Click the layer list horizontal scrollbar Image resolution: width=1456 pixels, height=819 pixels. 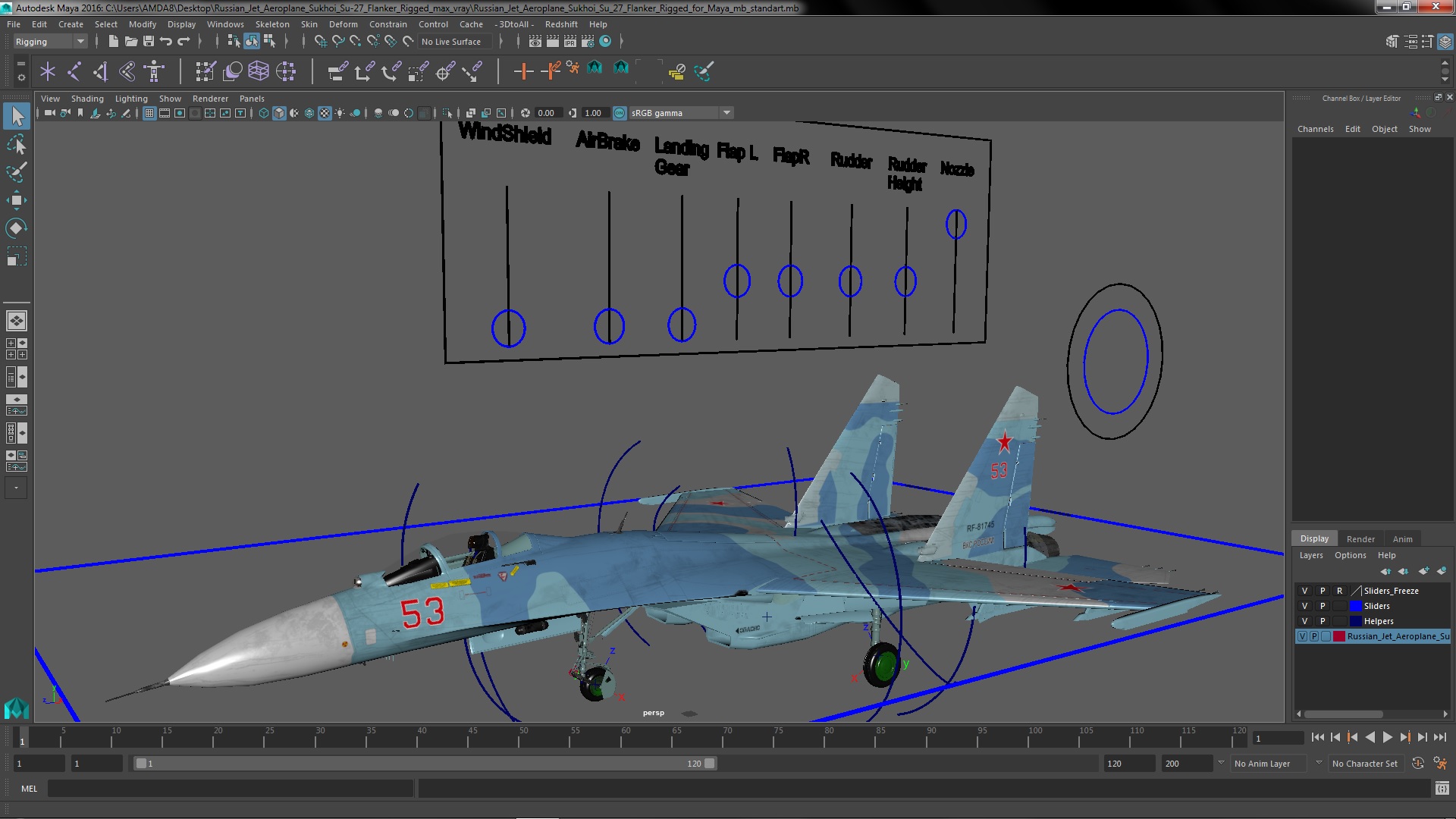coord(1343,714)
